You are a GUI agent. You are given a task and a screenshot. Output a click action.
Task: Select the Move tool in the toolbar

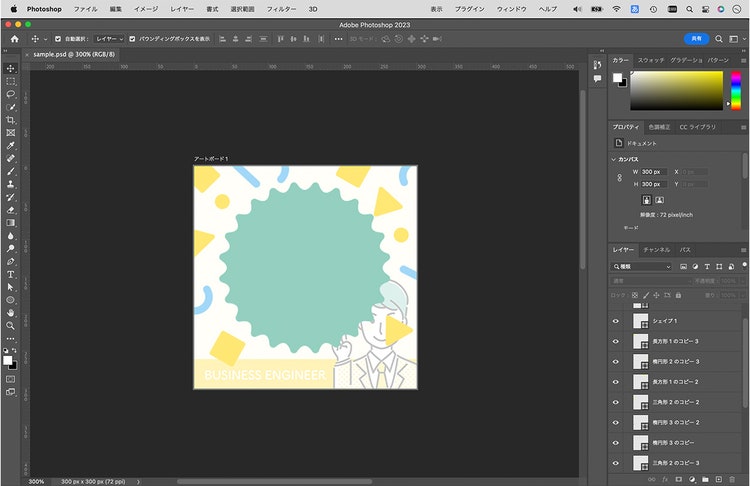click(x=11, y=68)
